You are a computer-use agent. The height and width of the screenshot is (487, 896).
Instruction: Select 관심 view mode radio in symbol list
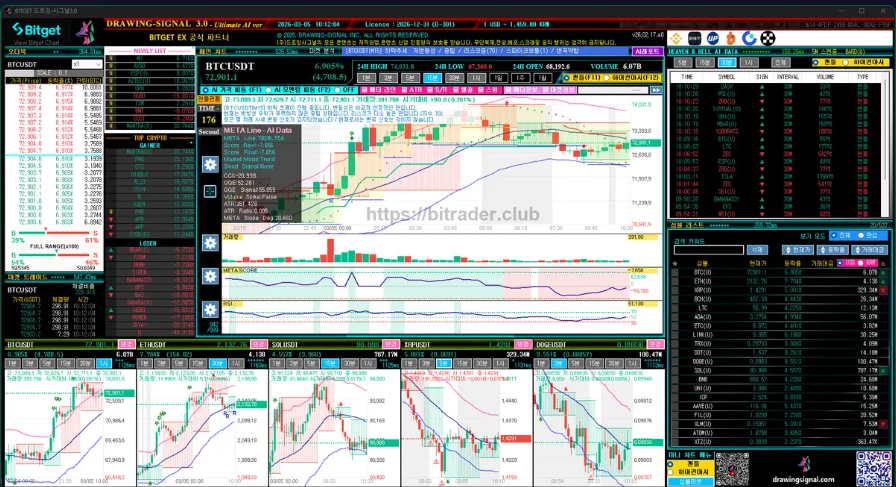click(861, 235)
